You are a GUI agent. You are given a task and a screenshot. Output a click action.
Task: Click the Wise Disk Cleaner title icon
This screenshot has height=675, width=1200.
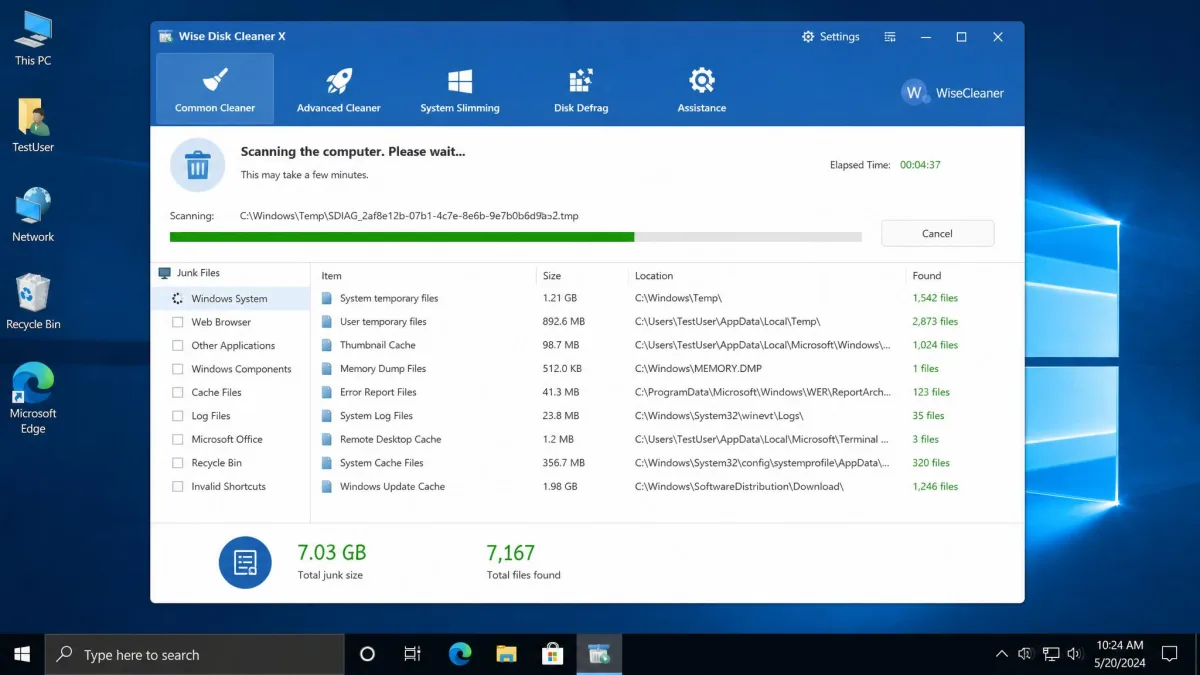pos(166,37)
